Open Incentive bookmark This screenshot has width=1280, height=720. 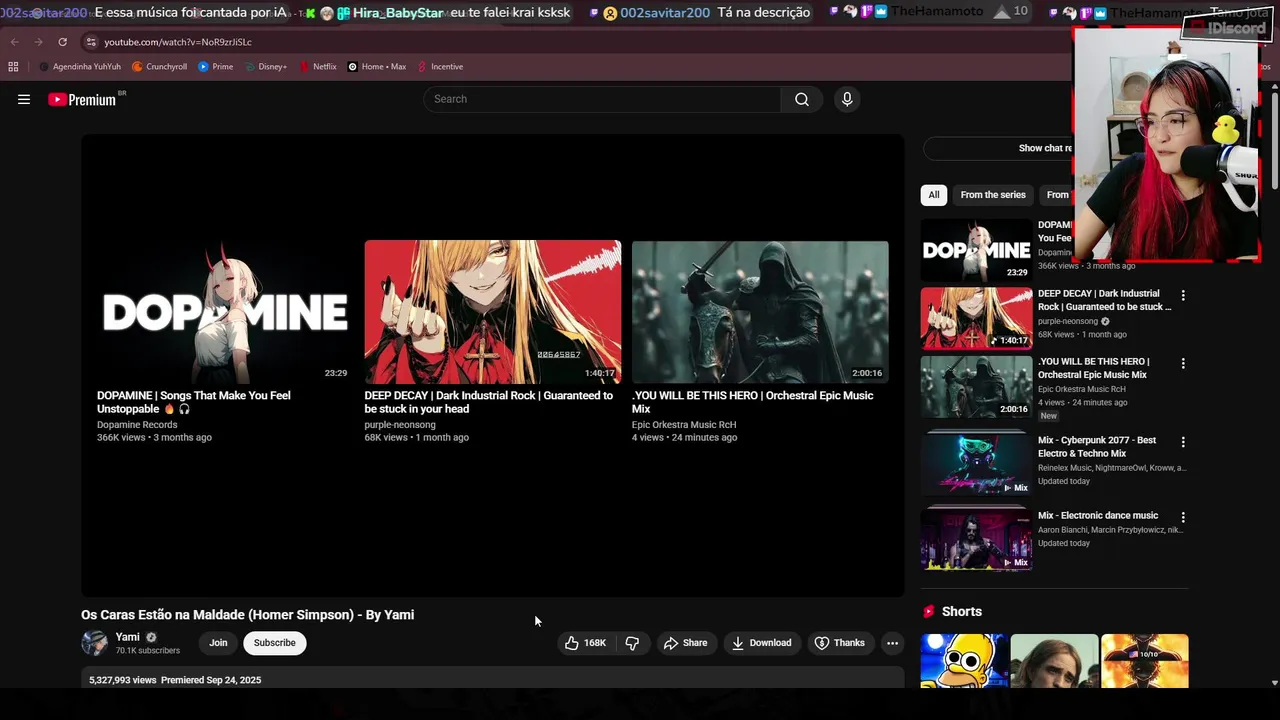tap(440, 67)
